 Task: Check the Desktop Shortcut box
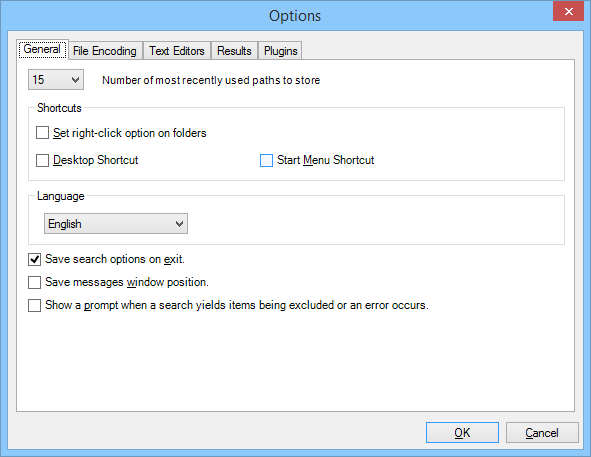point(42,160)
